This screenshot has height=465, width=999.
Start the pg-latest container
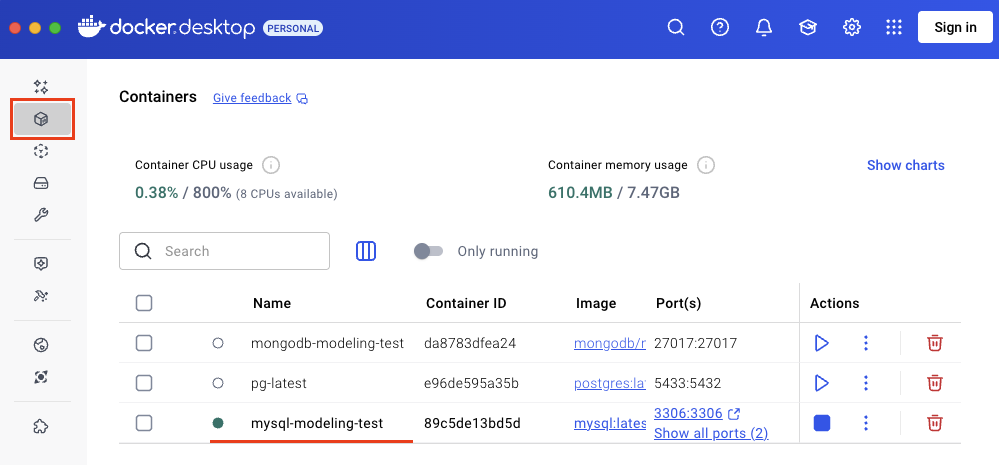point(822,383)
